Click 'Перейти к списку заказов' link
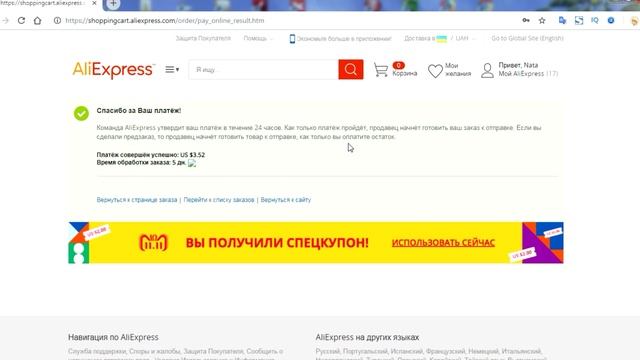Image resolution: width=640 pixels, height=360 pixels. coord(219,200)
